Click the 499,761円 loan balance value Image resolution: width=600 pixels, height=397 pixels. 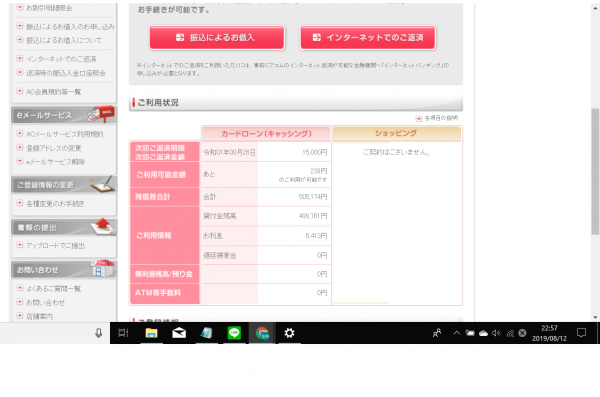pyautogui.click(x=313, y=216)
